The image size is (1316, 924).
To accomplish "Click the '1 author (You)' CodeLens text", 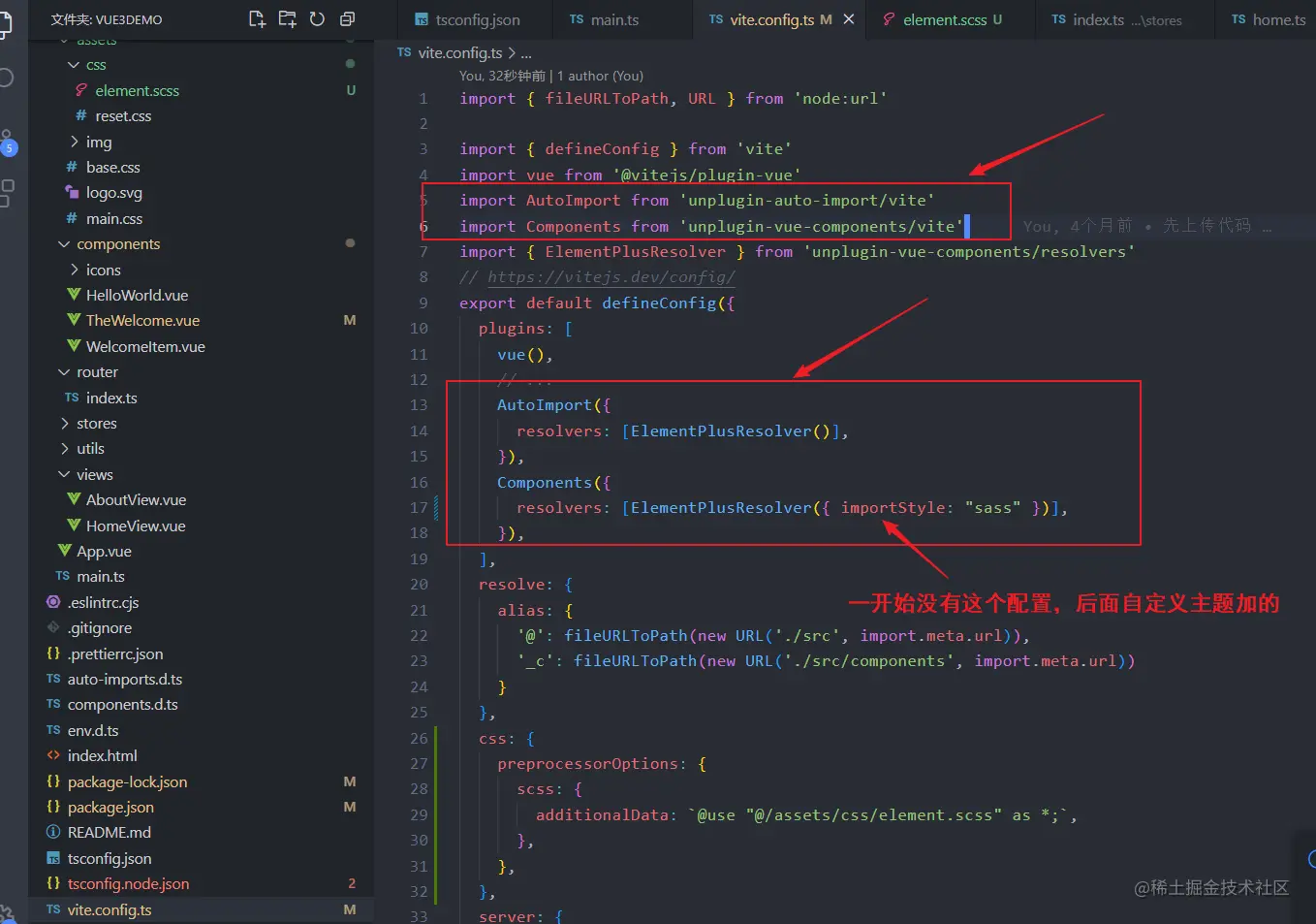I will point(600,76).
